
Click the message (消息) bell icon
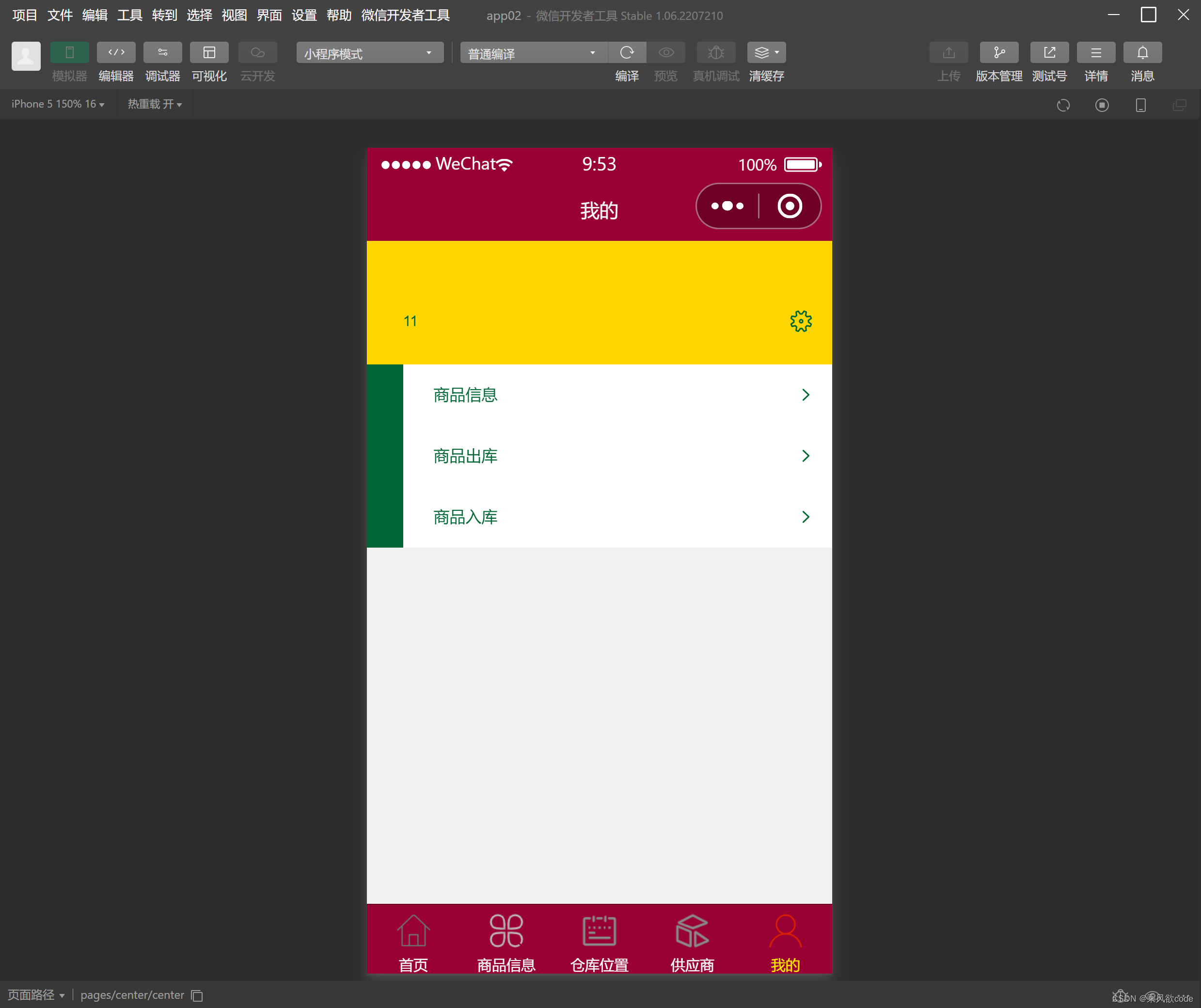pyautogui.click(x=1142, y=53)
